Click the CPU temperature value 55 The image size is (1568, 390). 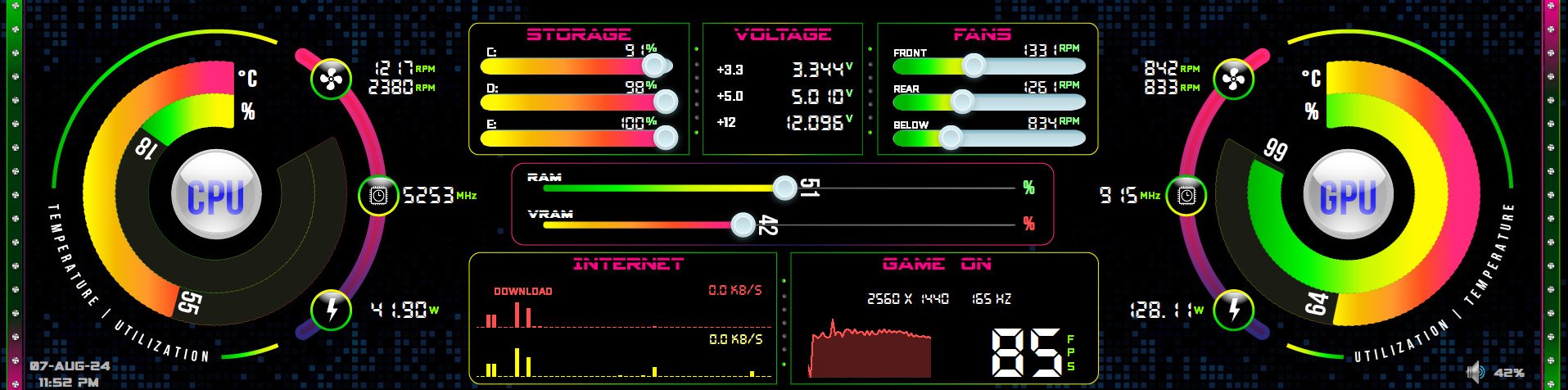click(189, 302)
